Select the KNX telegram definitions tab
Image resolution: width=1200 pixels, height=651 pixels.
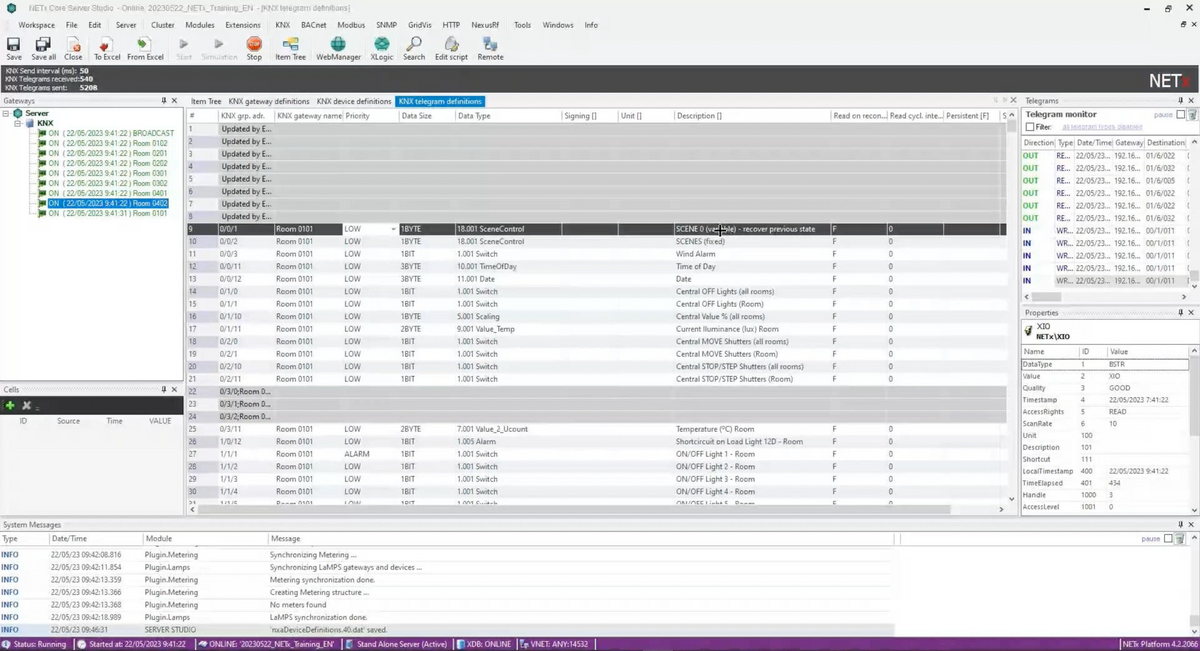pos(440,101)
